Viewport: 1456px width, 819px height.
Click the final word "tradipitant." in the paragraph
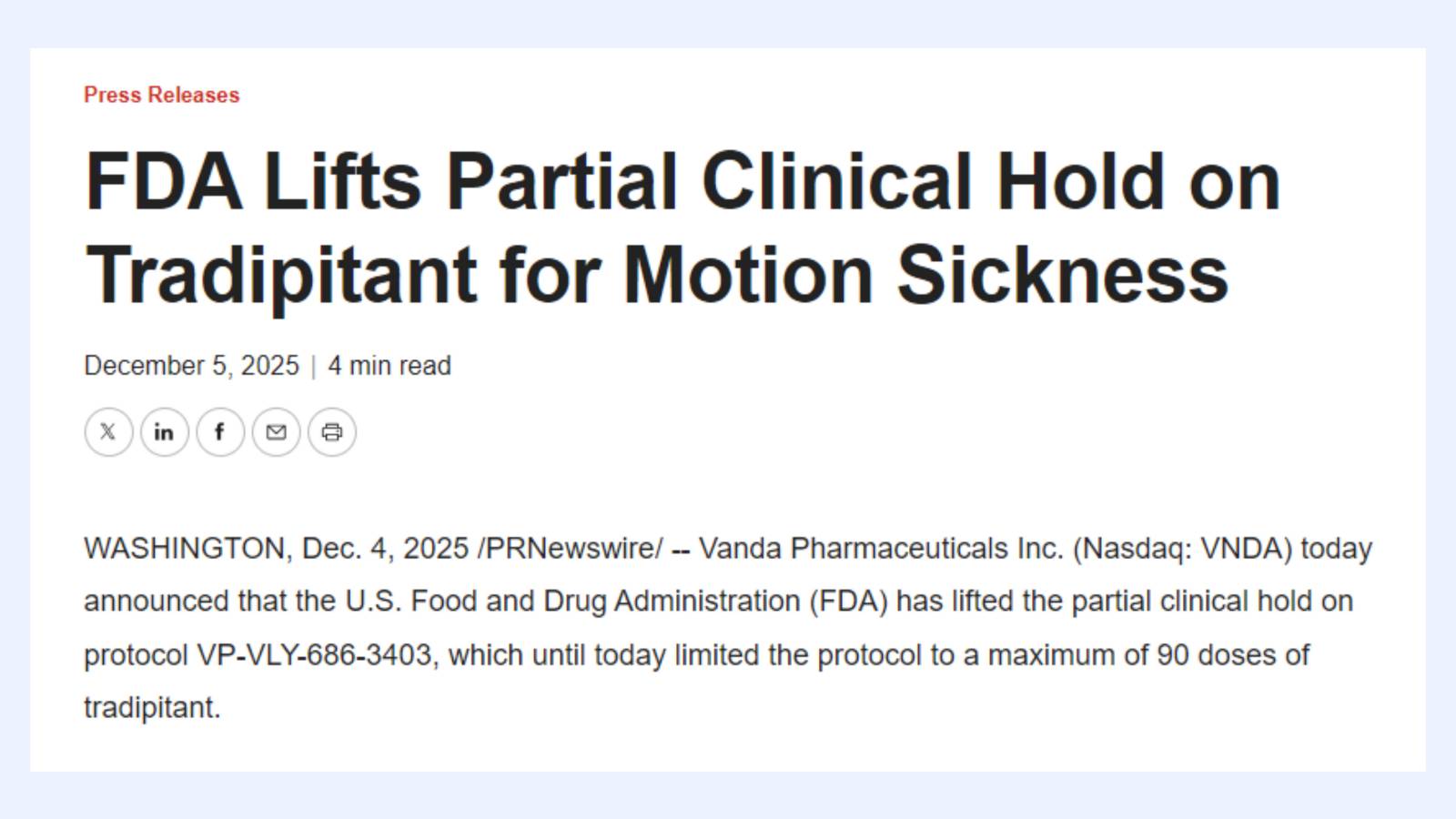pos(152,708)
